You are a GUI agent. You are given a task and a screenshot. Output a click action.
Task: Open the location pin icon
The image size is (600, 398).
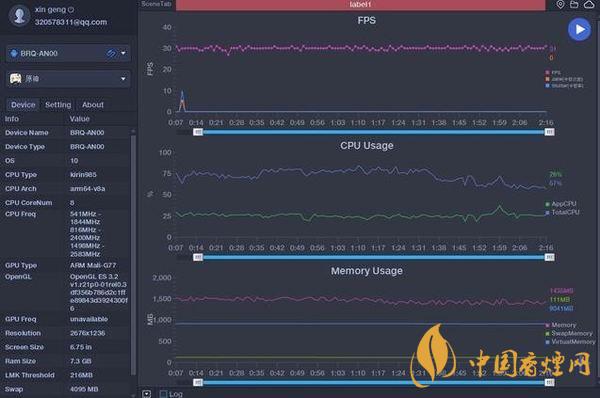click(560, 5)
